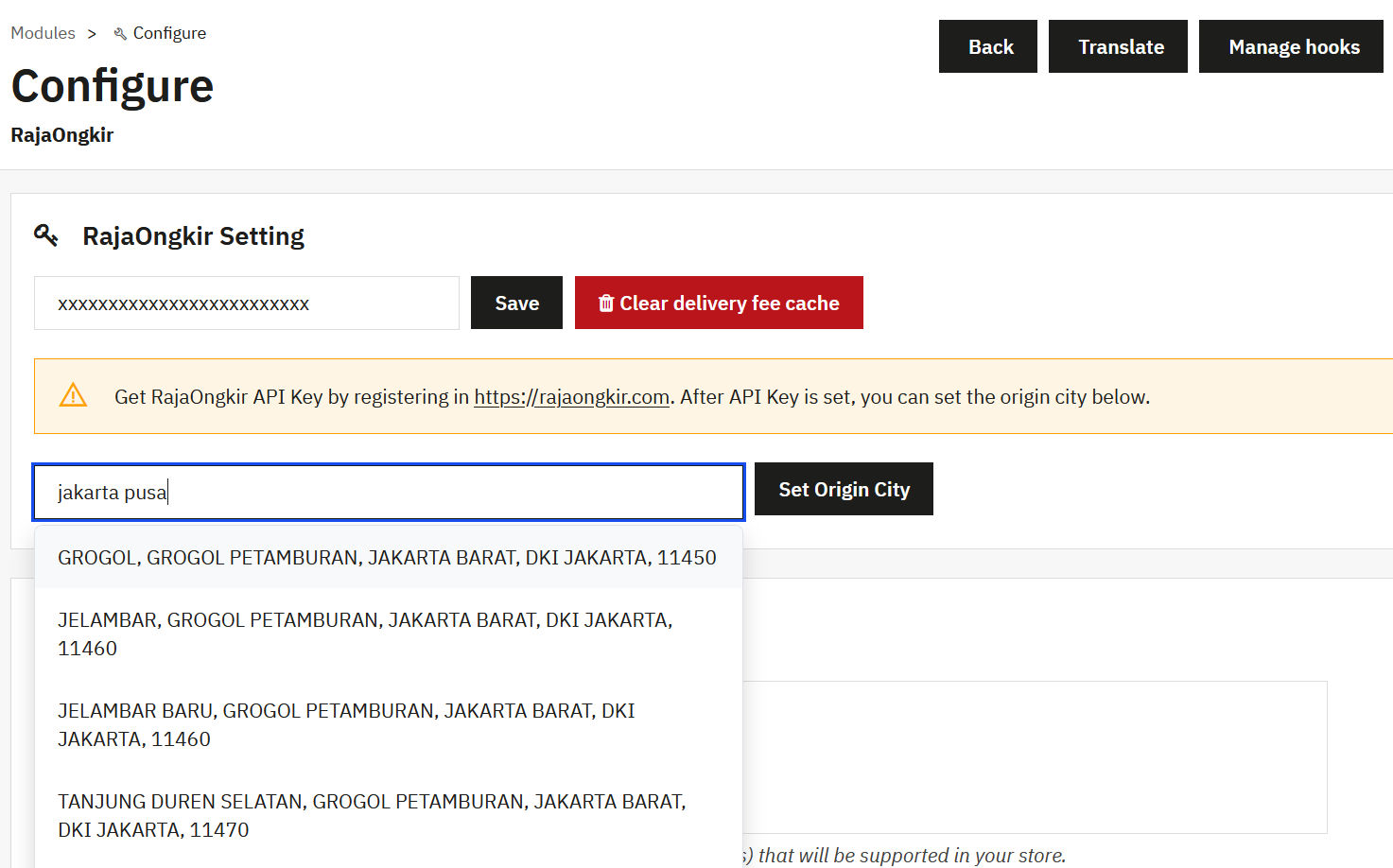Click the key icon beside RajaOngkir Setting

coord(46,234)
